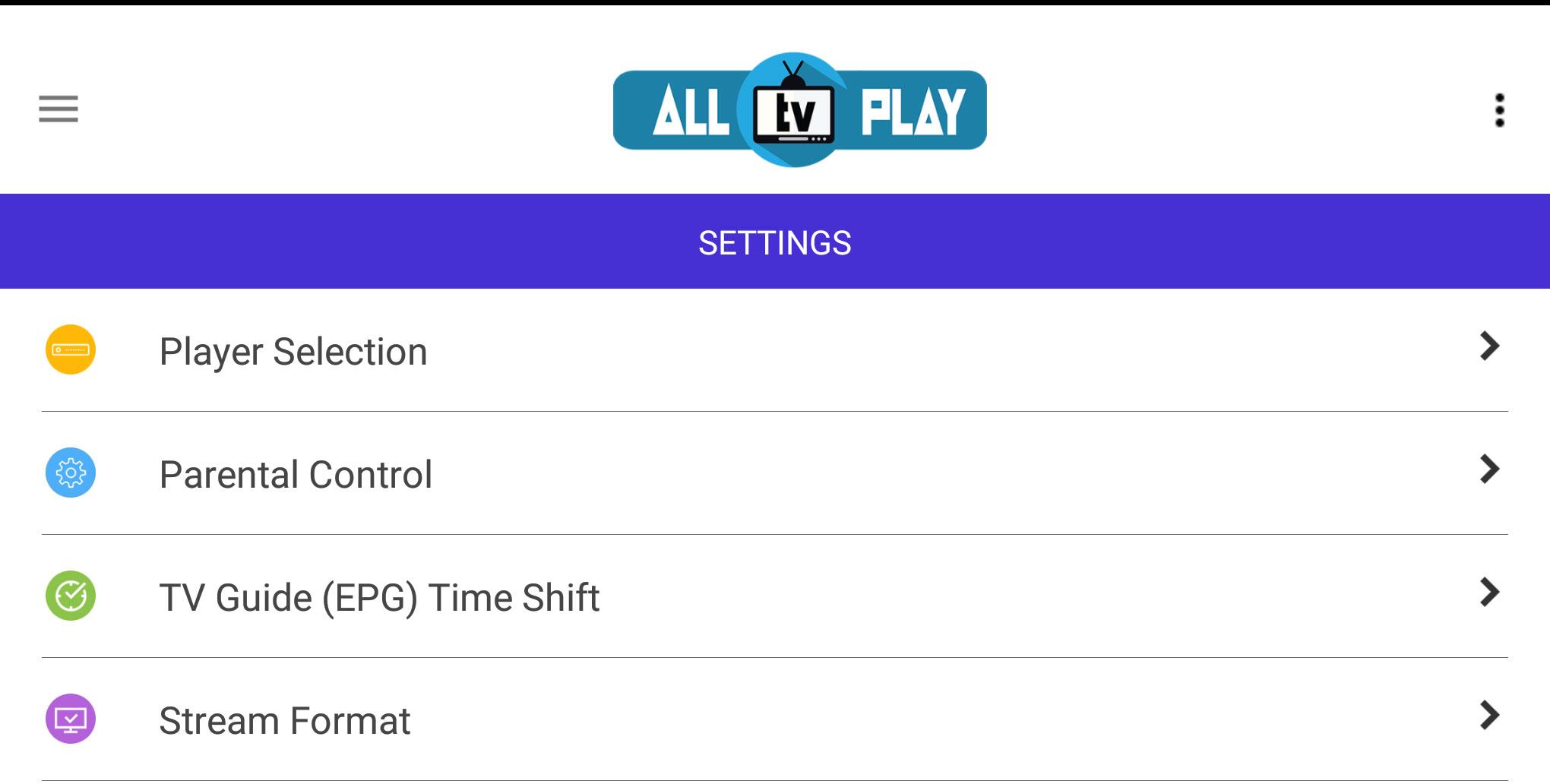The width and height of the screenshot is (1550, 784).
Task: Select the Stream Format label
Action: point(285,721)
